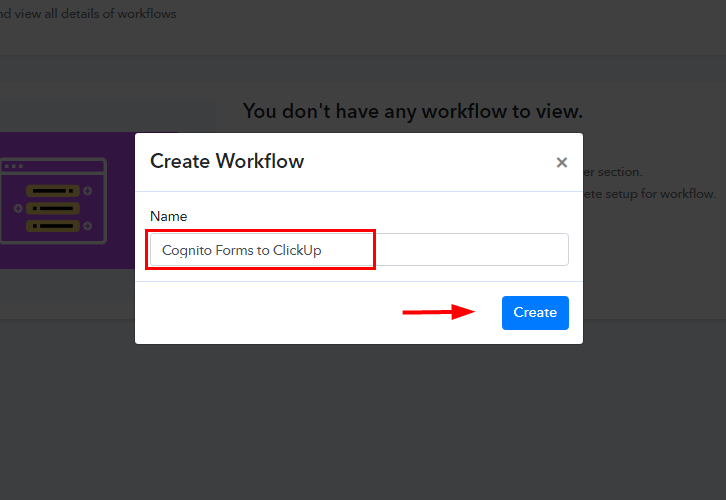Click the Create Workflow dialog title
This screenshot has height=500, width=726.
point(227,161)
